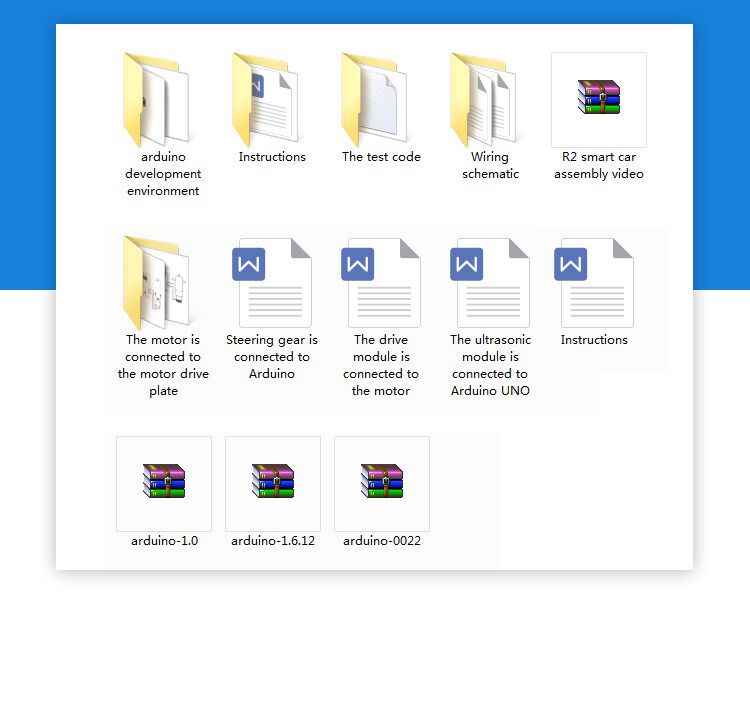
Task: Open The test code folder icon
Action: 375,100
